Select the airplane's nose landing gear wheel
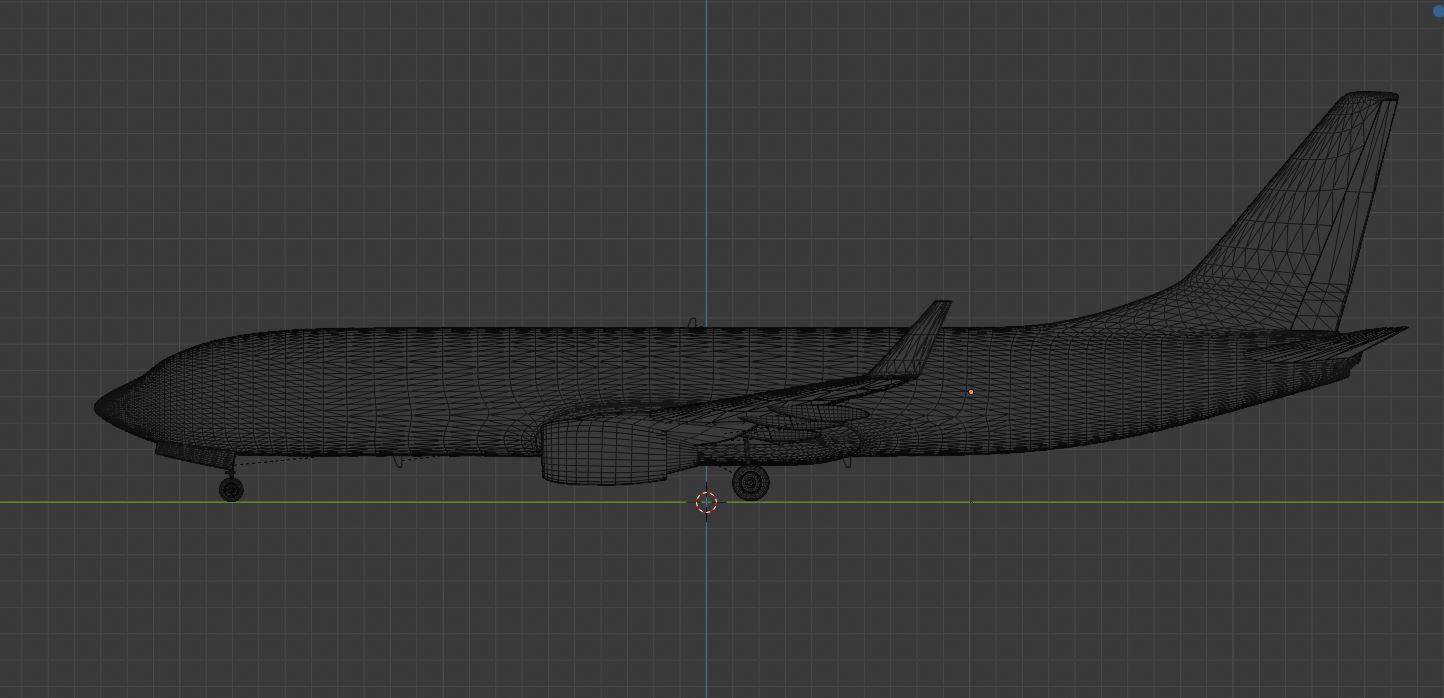1444x698 pixels. 231,489
